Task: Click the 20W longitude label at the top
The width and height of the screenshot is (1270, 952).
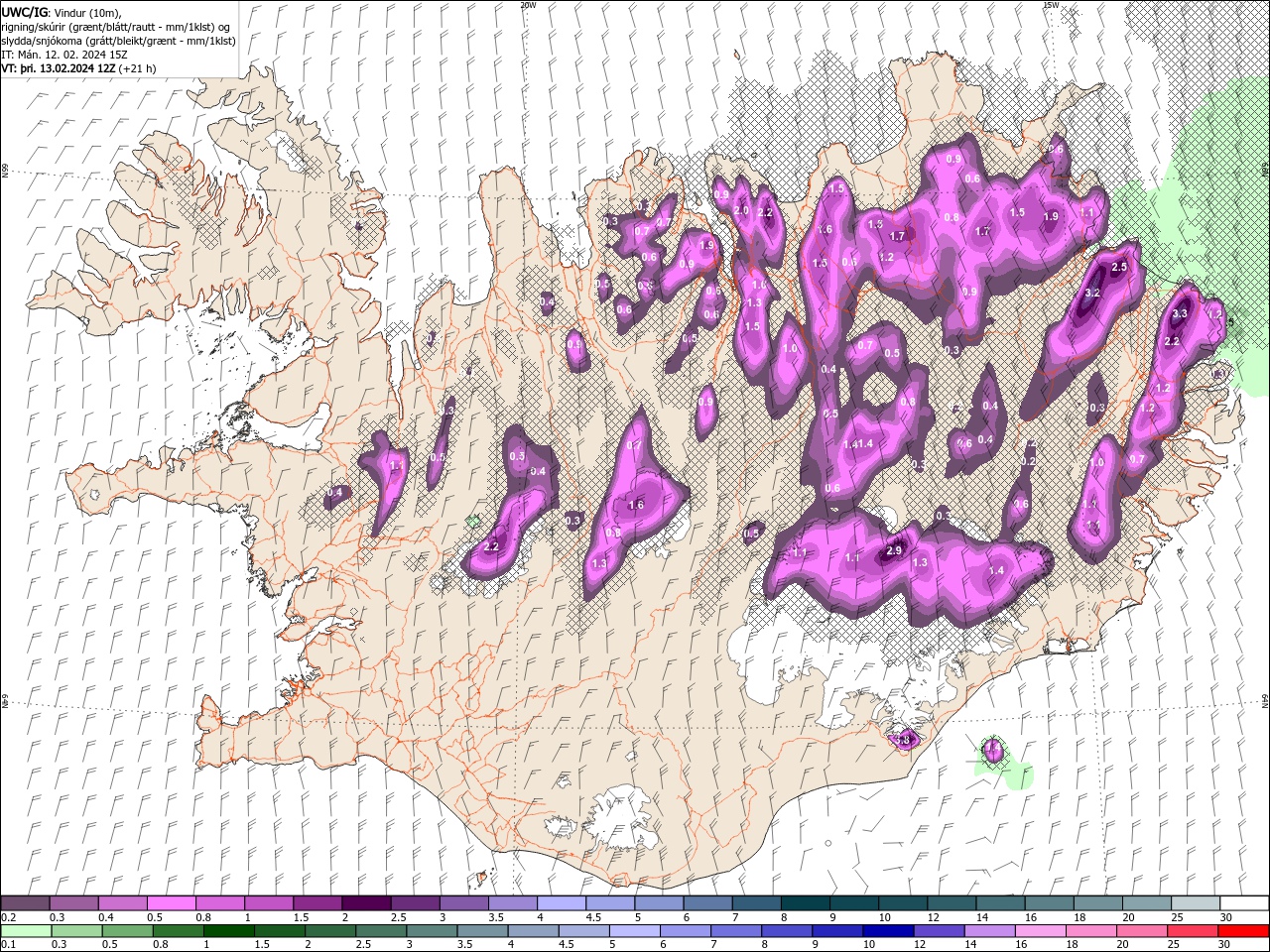Action: coord(528,5)
